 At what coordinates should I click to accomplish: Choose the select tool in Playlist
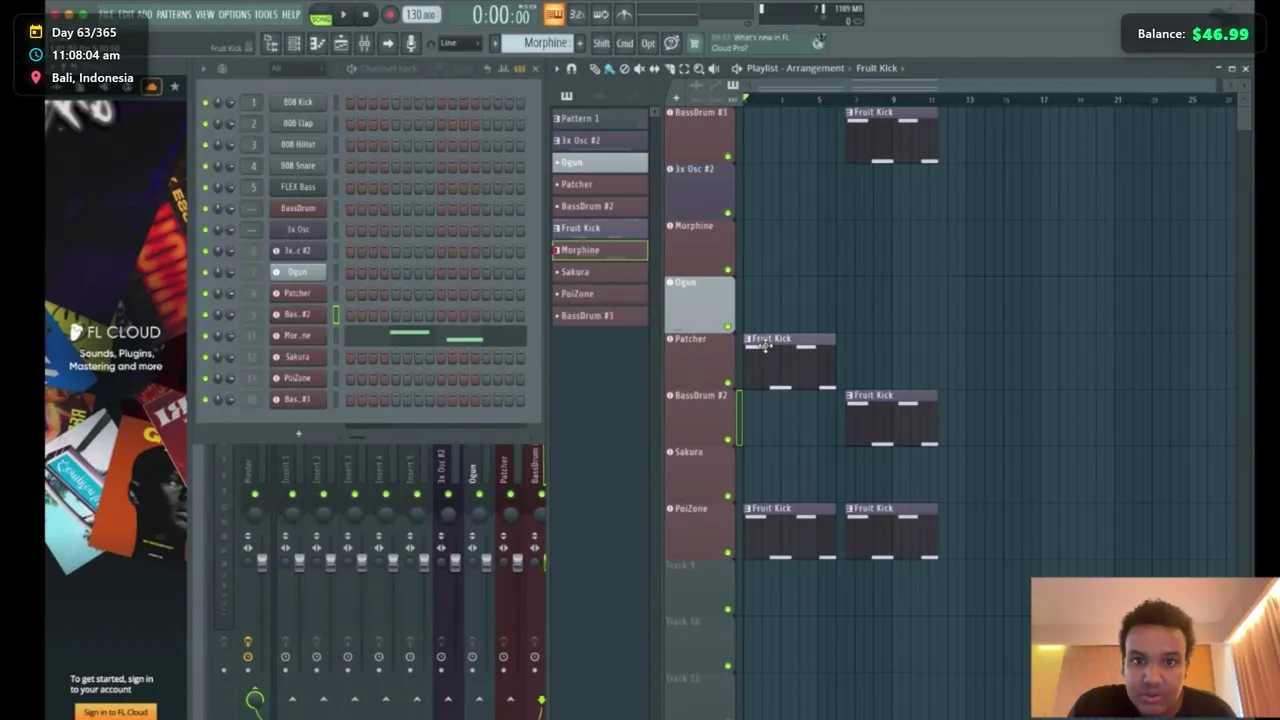point(684,68)
